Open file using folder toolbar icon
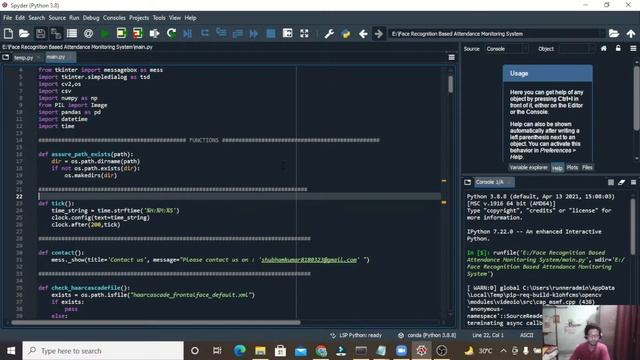 tap(24, 33)
